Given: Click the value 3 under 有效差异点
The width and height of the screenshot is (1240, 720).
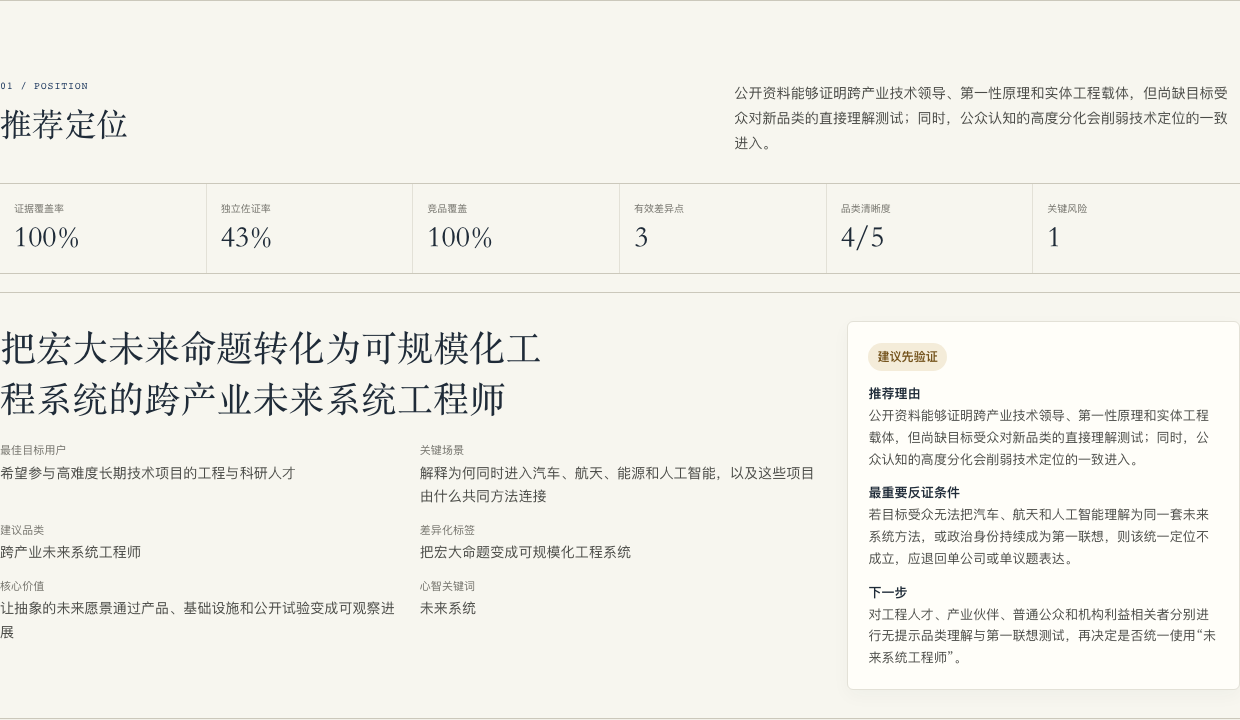Looking at the screenshot, I should pyautogui.click(x=641, y=238).
